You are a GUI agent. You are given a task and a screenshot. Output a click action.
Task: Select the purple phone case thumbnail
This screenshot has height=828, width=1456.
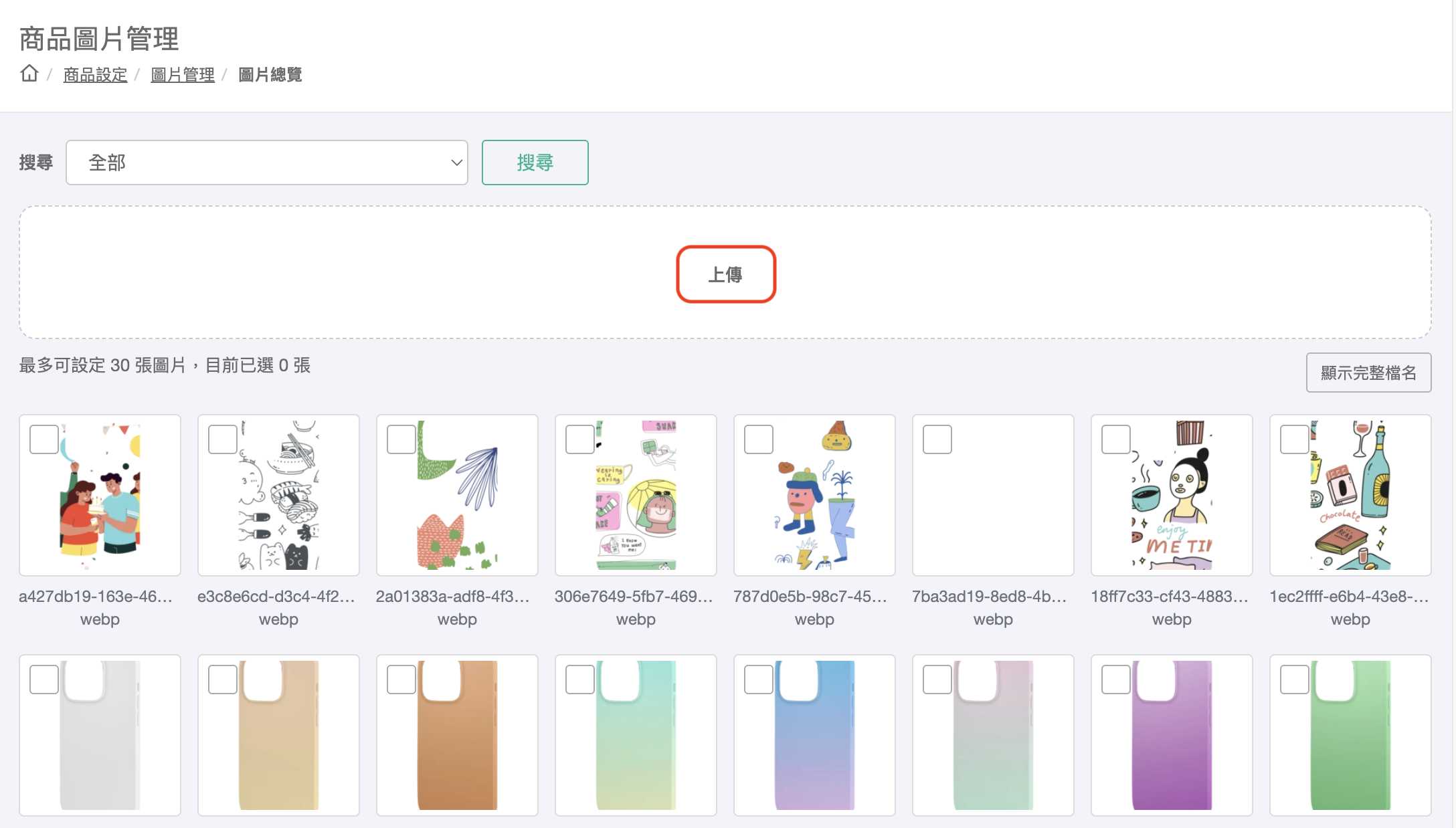(x=1172, y=736)
